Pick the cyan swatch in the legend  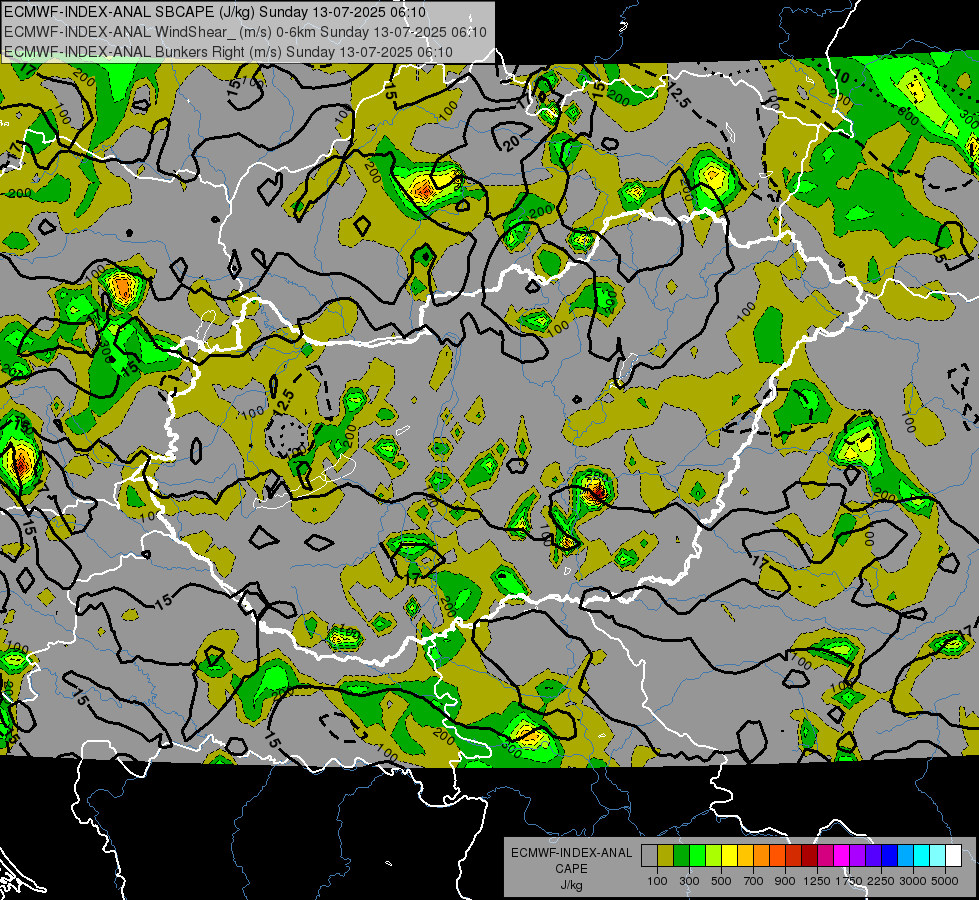(x=922, y=856)
